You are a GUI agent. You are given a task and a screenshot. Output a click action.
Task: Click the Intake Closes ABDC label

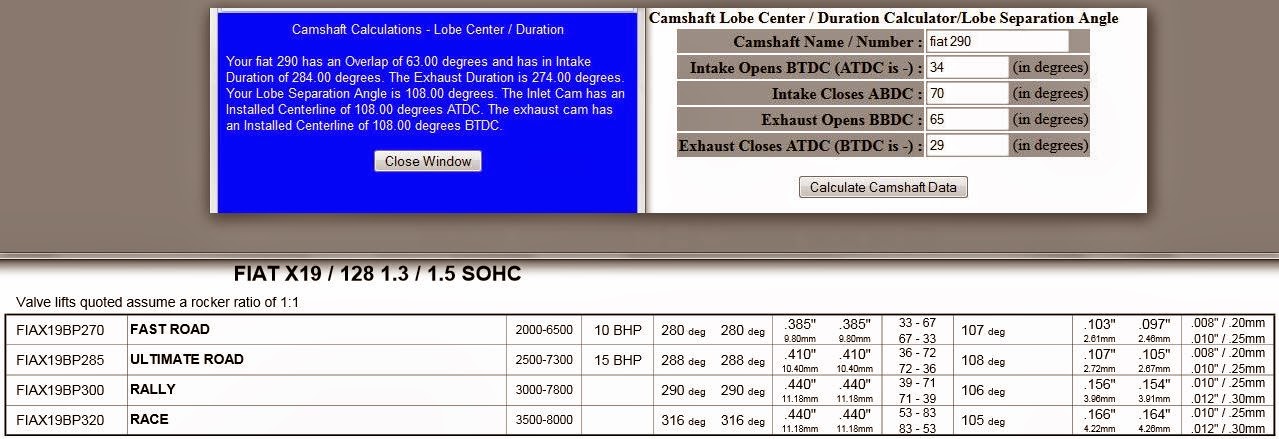[x=847, y=94]
